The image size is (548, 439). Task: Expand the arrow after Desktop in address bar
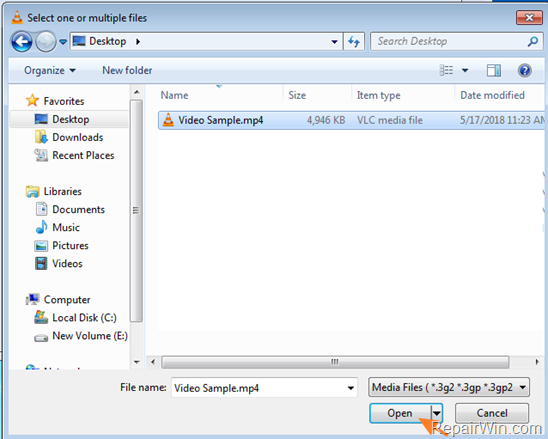[x=138, y=42]
